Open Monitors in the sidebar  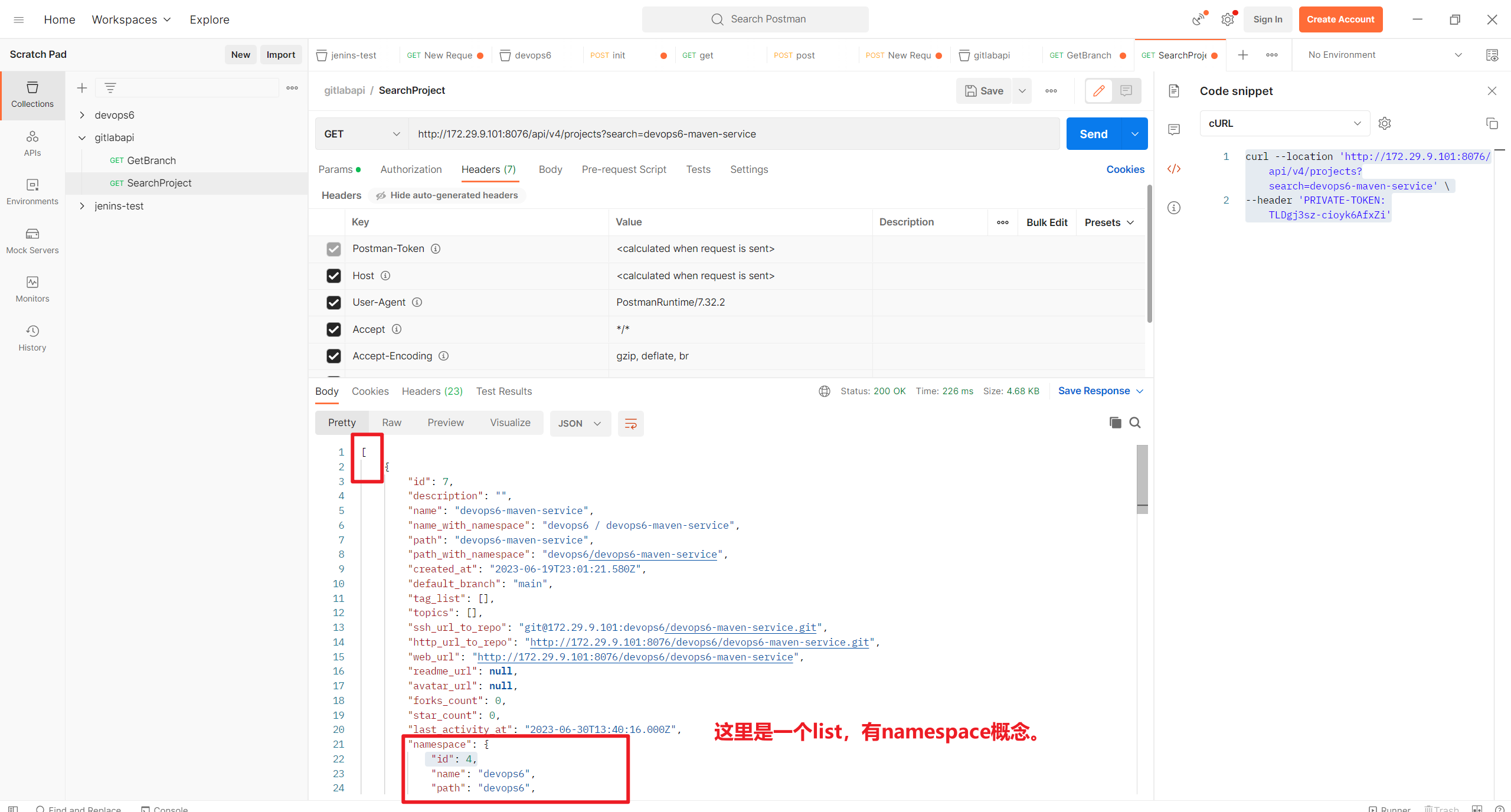[32, 290]
